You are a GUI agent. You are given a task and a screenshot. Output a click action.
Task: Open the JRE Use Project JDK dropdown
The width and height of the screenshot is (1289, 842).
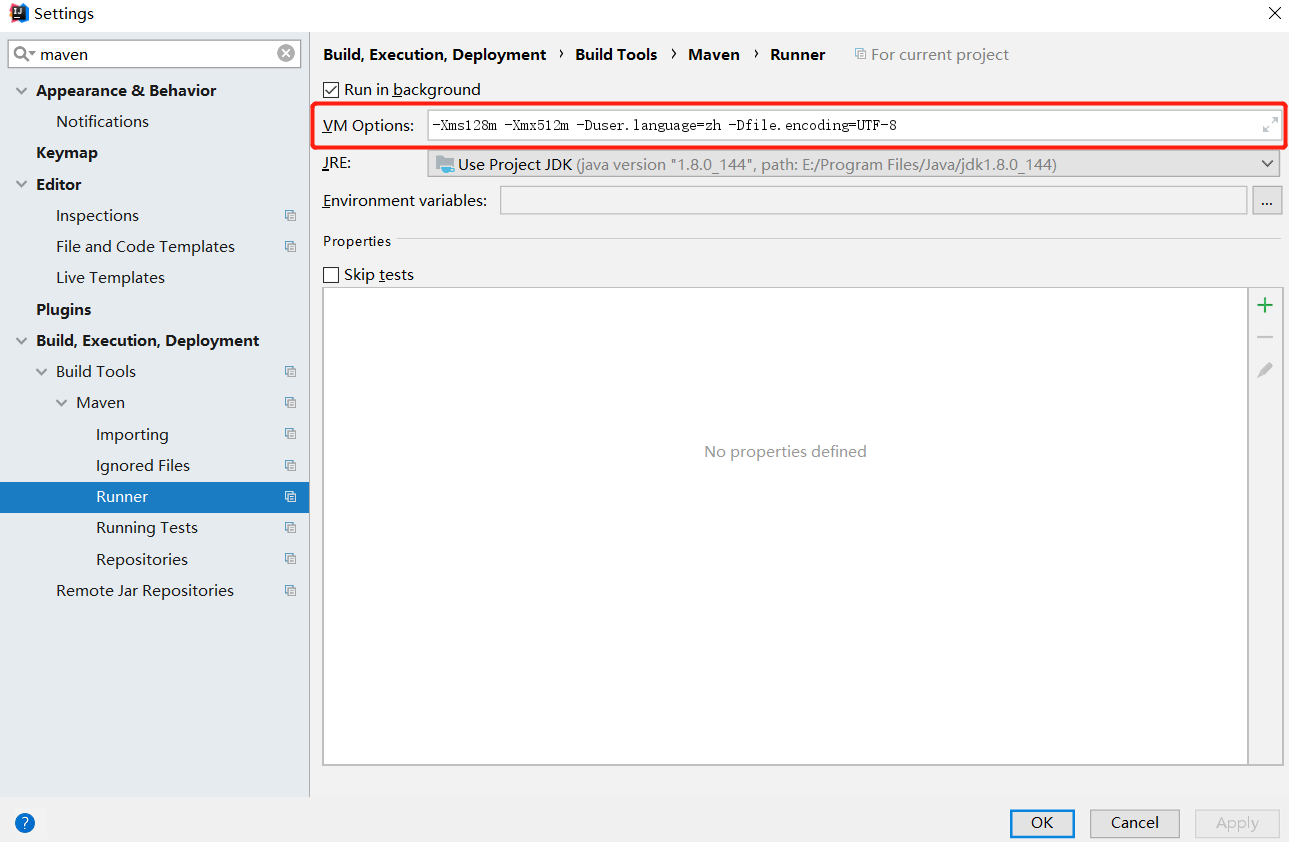coord(854,164)
